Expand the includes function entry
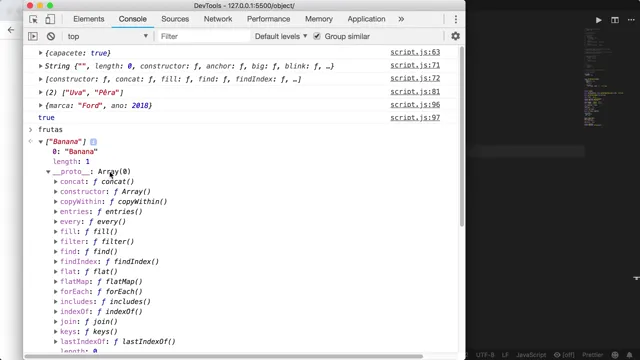This screenshot has width=640, height=360. pyautogui.click(x=56, y=302)
